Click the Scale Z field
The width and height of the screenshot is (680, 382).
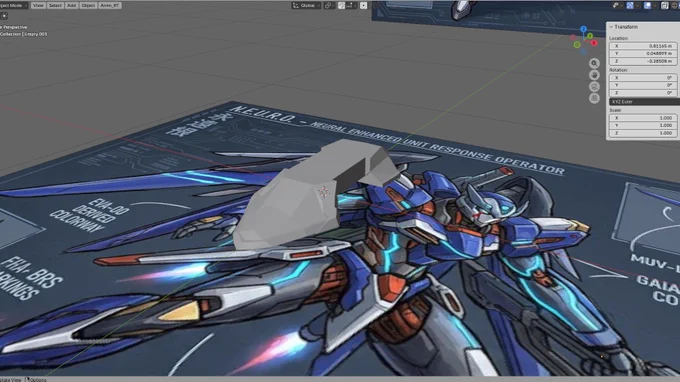[643, 133]
